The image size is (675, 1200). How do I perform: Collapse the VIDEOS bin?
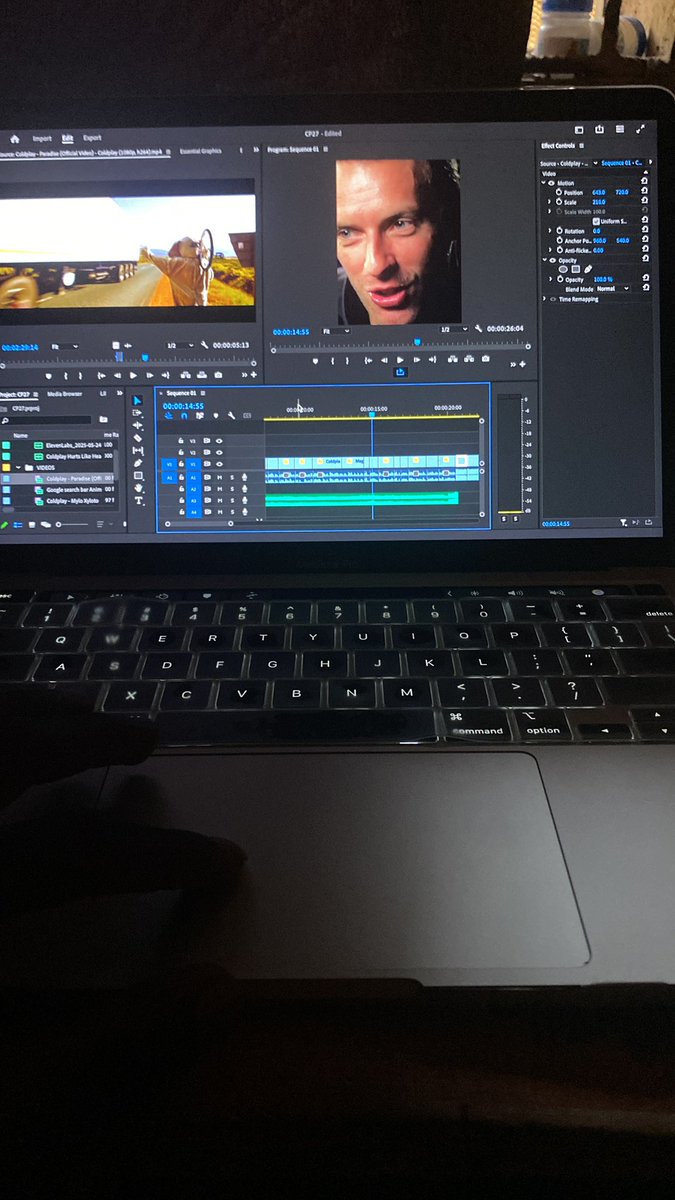pos(18,467)
